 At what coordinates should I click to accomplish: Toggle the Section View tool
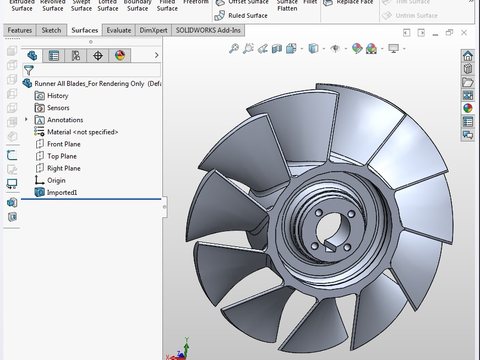277,49
